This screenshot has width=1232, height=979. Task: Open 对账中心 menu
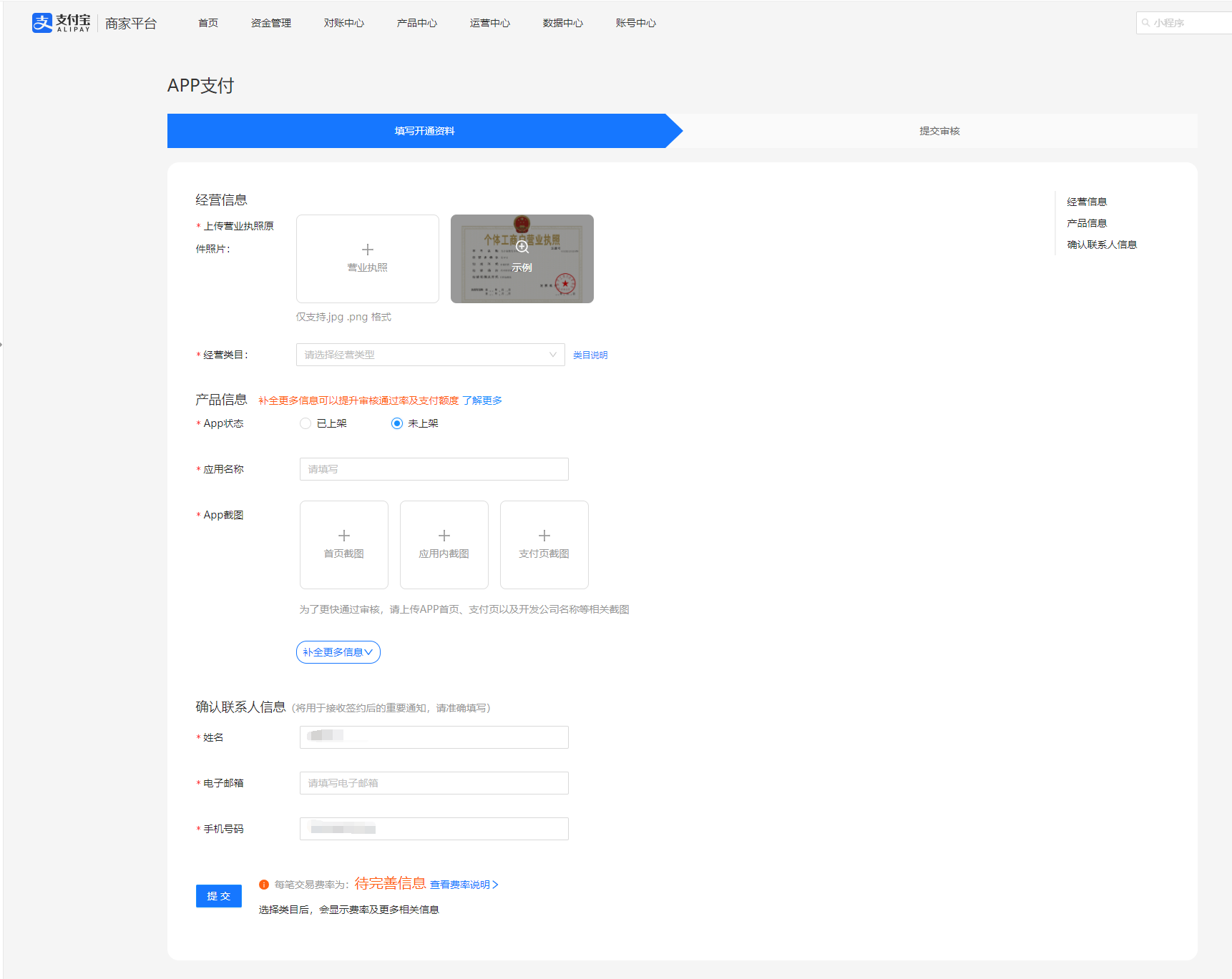click(344, 23)
